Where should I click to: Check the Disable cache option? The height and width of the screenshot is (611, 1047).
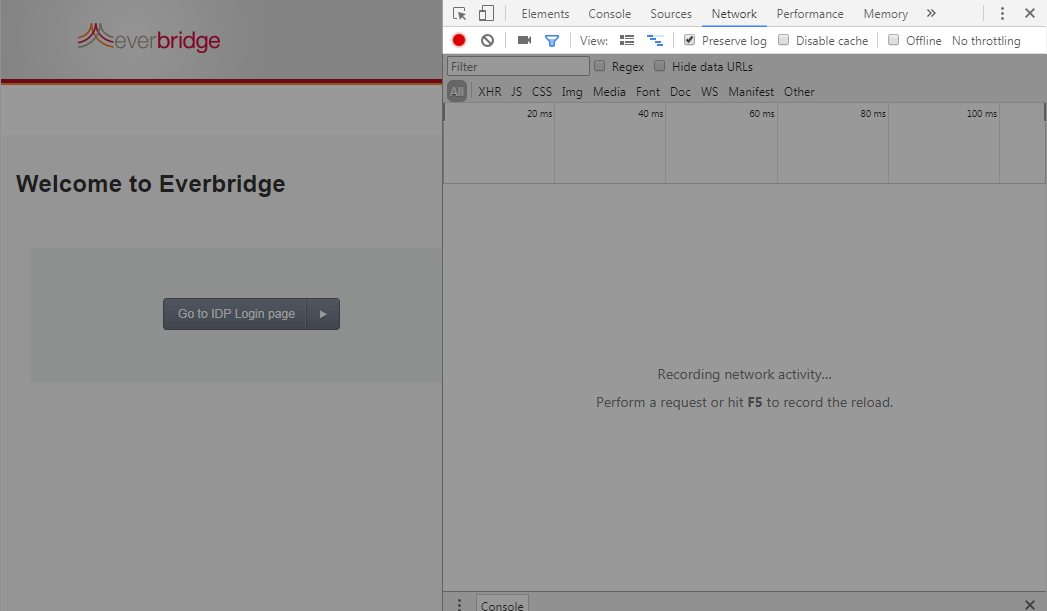click(x=783, y=39)
